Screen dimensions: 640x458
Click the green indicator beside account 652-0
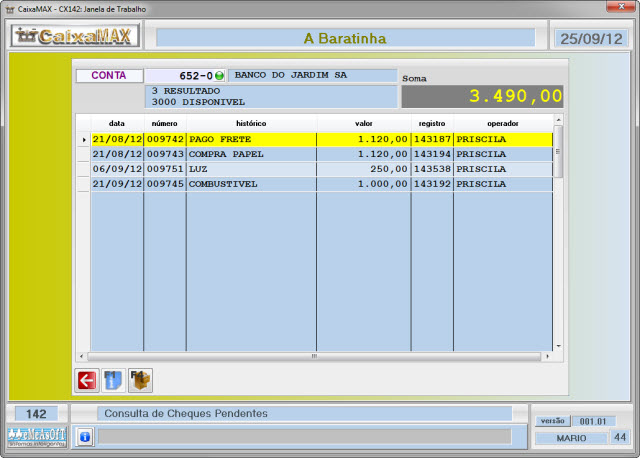[x=219, y=76]
